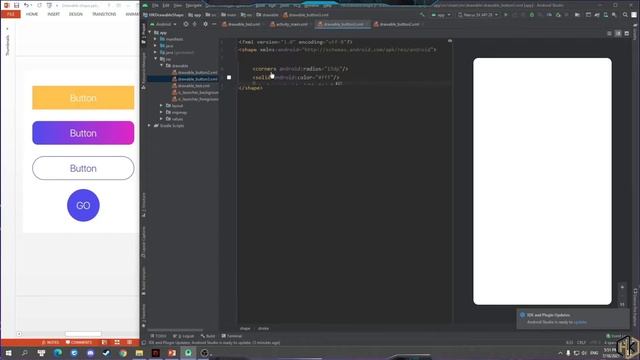Image resolution: width=640 pixels, height=360 pixels.
Task: Open Windows Start menu
Action: pyautogui.click(x=8, y=353)
